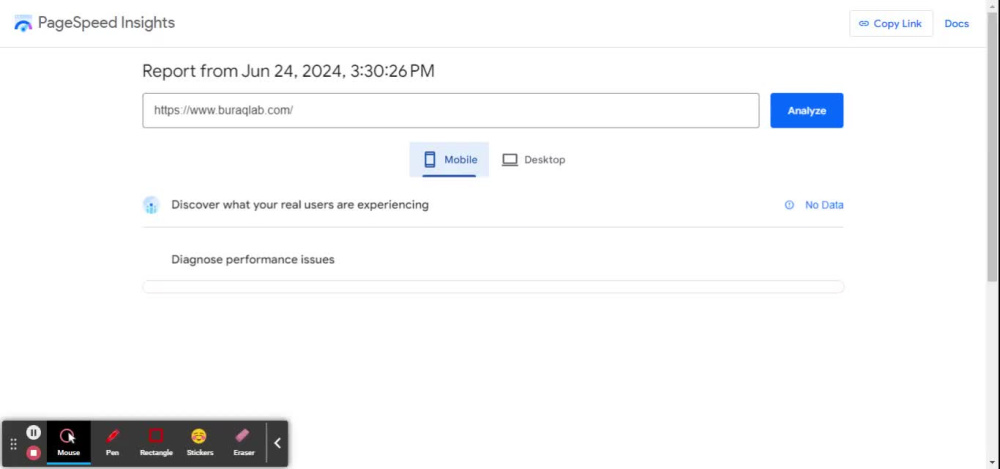Focus the URL input field
Image resolution: width=1000 pixels, height=469 pixels.
coord(451,110)
